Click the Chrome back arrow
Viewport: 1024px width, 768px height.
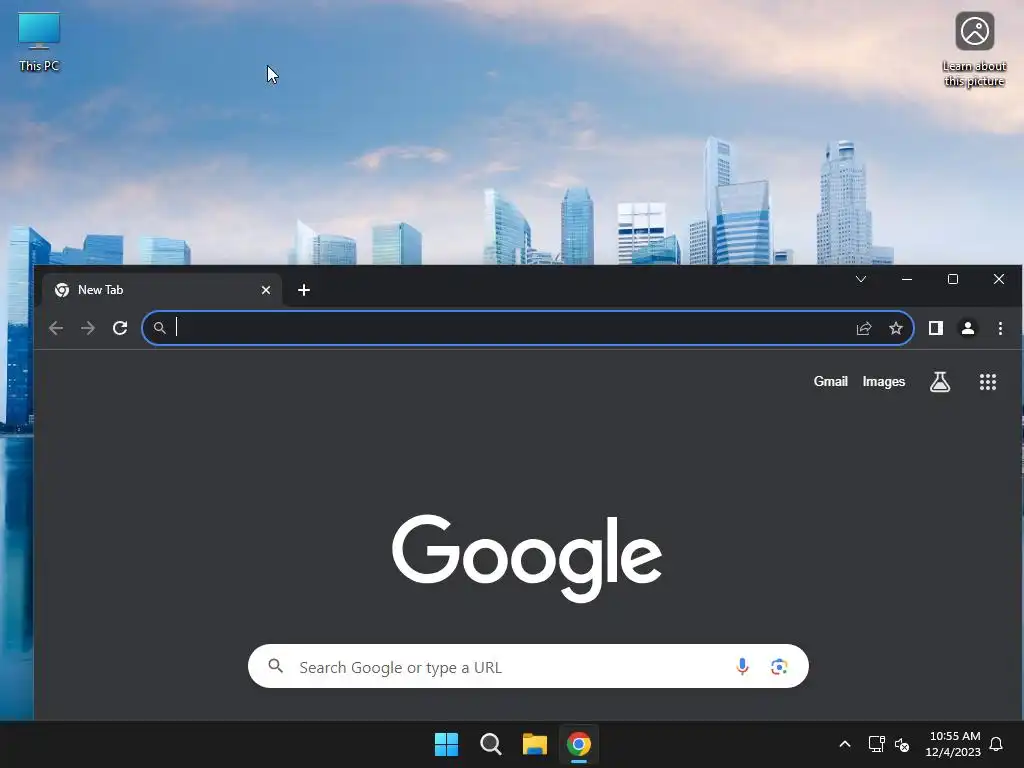56,328
